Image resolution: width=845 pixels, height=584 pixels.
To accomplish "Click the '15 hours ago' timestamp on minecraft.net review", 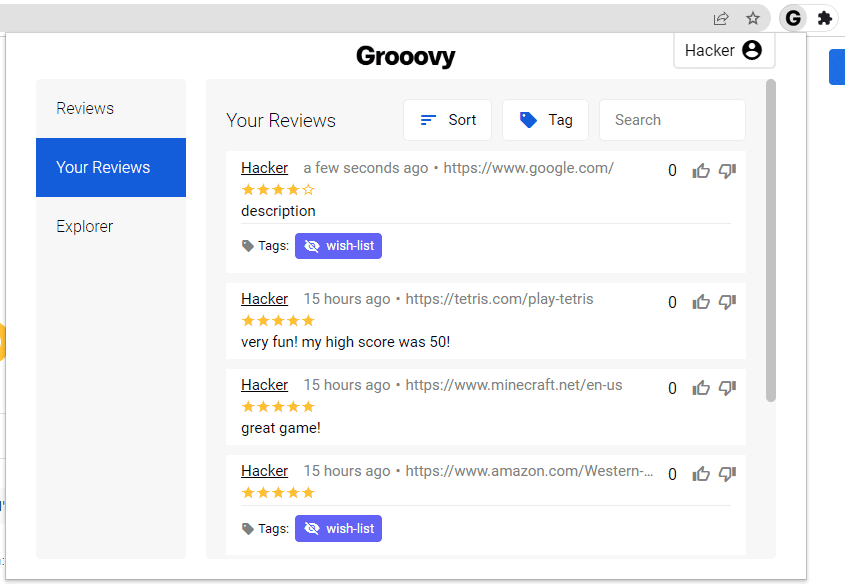I will tap(347, 385).
